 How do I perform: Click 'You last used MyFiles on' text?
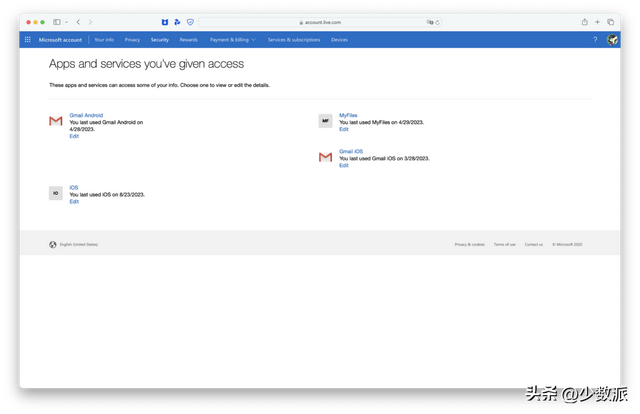[x=368, y=122]
